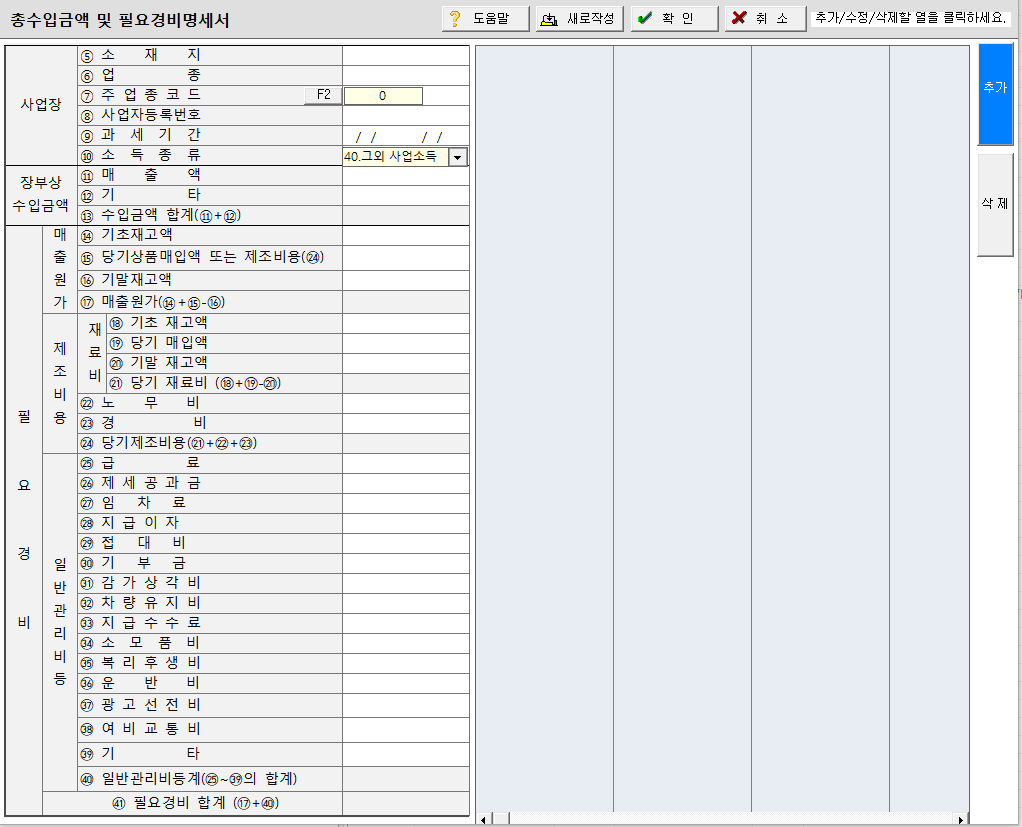The width and height of the screenshot is (1022, 827).
Task: Click the 복리후생비 input field
Action: pyautogui.click(x=405, y=663)
